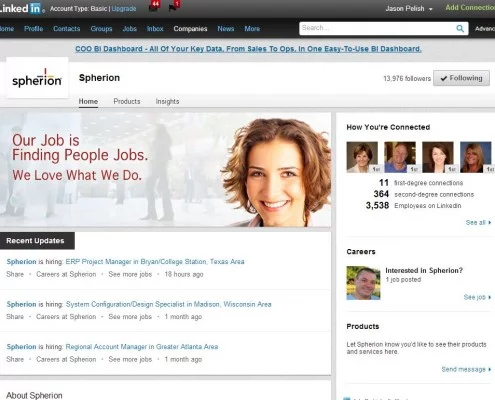Click Send message link under Products
This screenshot has height=400, width=495.
point(466,369)
